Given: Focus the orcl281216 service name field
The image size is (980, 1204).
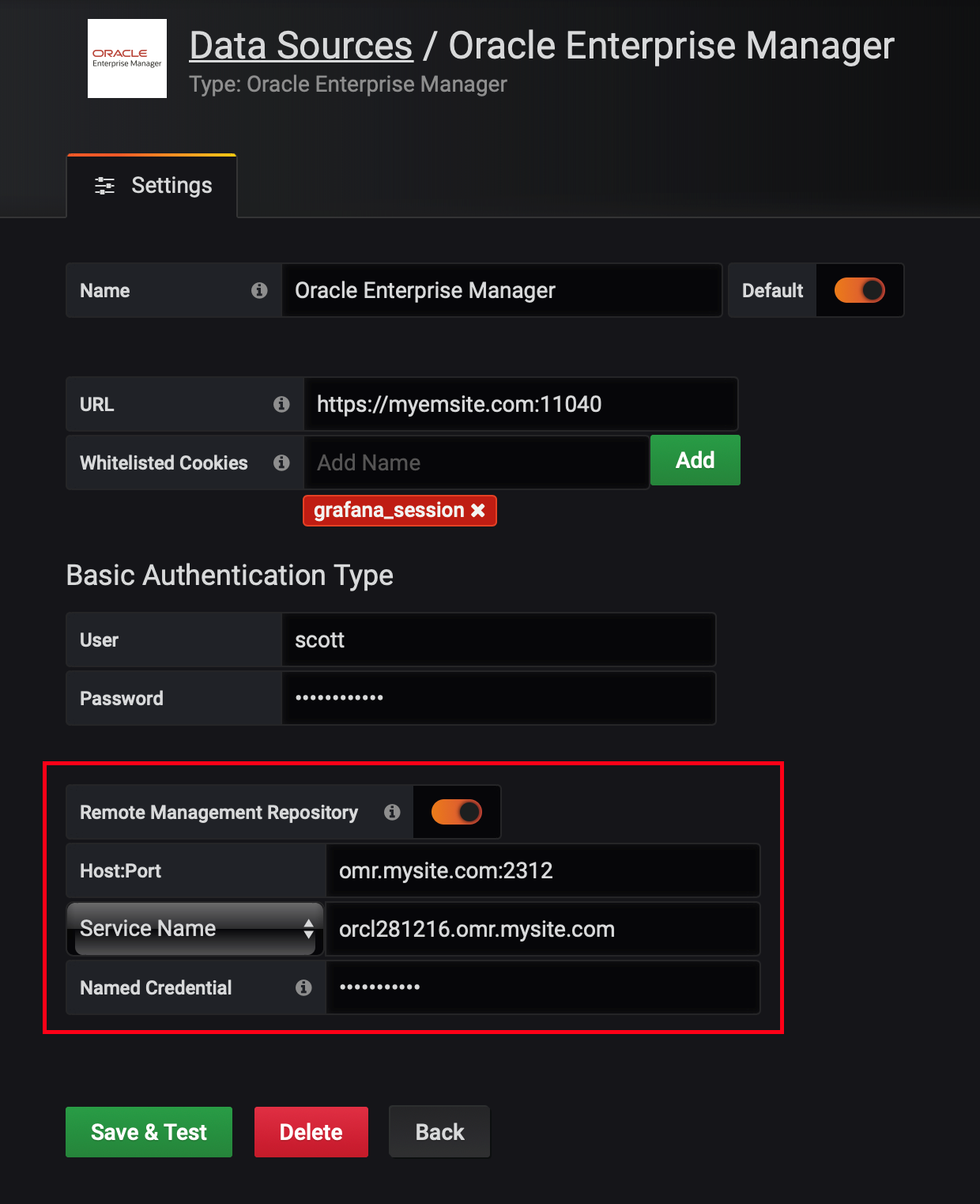Looking at the screenshot, I should [543, 929].
